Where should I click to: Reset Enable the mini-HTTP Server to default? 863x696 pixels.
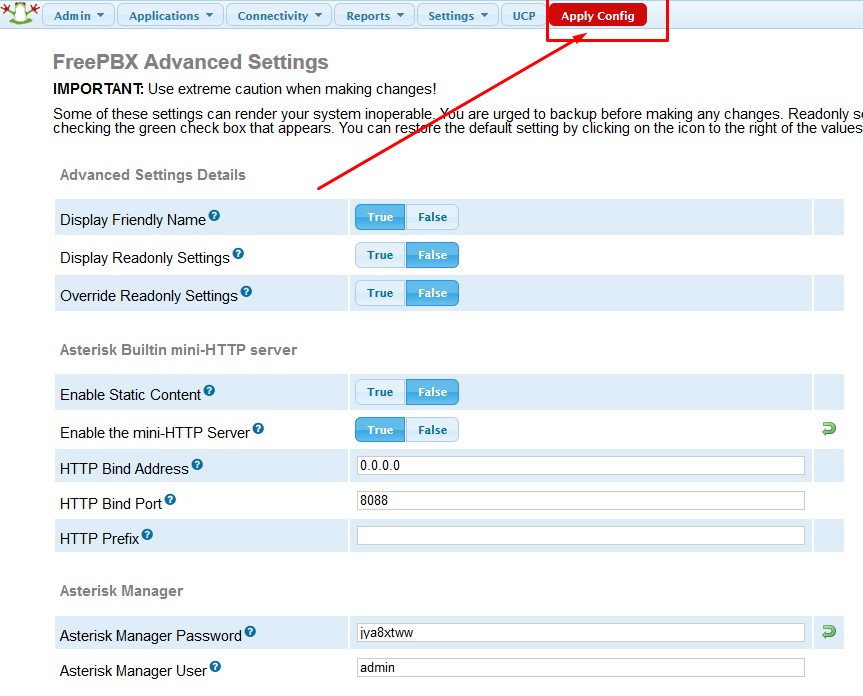(x=828, y=429)
